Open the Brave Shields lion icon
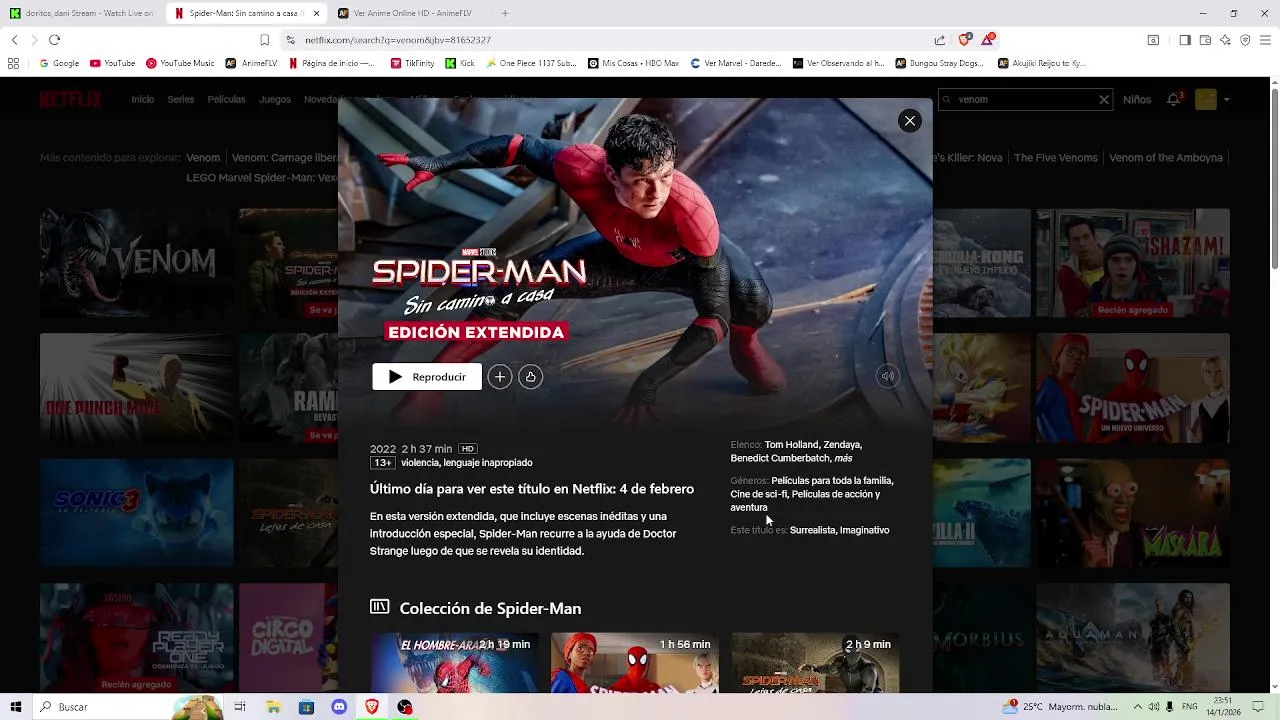The width and height of the screenshot is (1280, 720). pos(964,39)
